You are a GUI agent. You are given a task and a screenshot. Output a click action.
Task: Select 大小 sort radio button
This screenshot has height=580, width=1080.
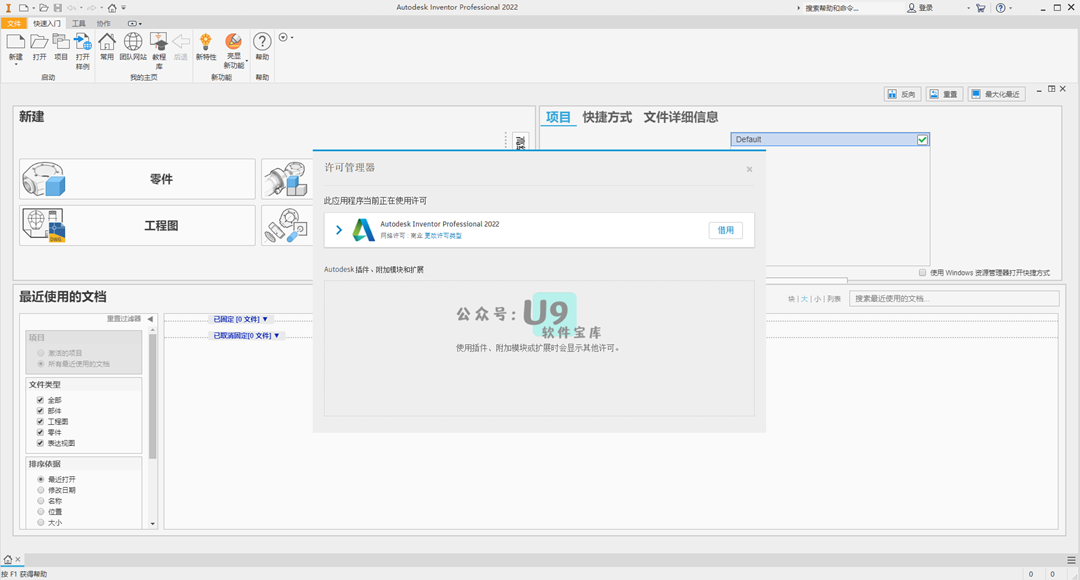(41, 523)
